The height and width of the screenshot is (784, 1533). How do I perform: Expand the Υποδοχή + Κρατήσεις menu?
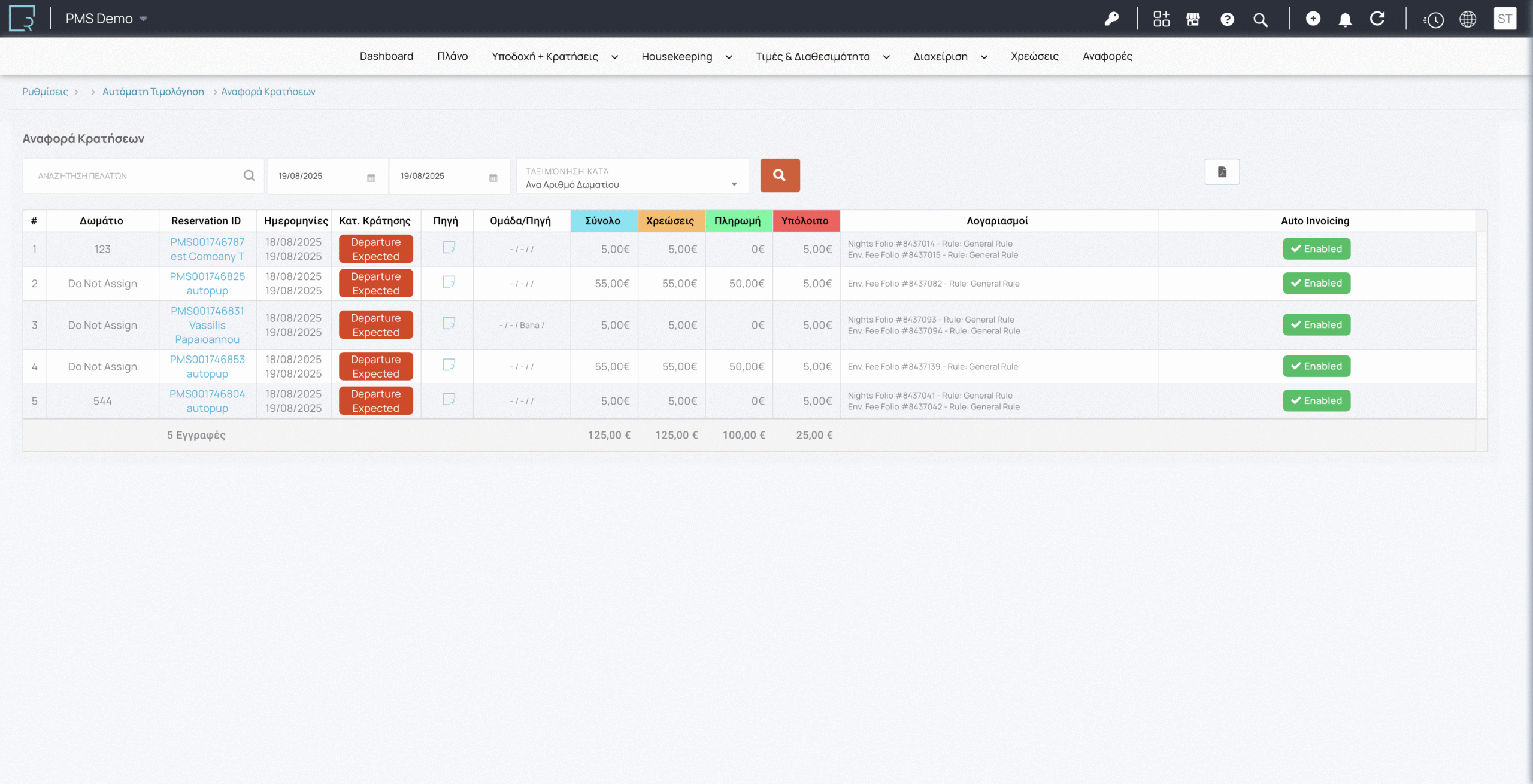click(555, 56)
